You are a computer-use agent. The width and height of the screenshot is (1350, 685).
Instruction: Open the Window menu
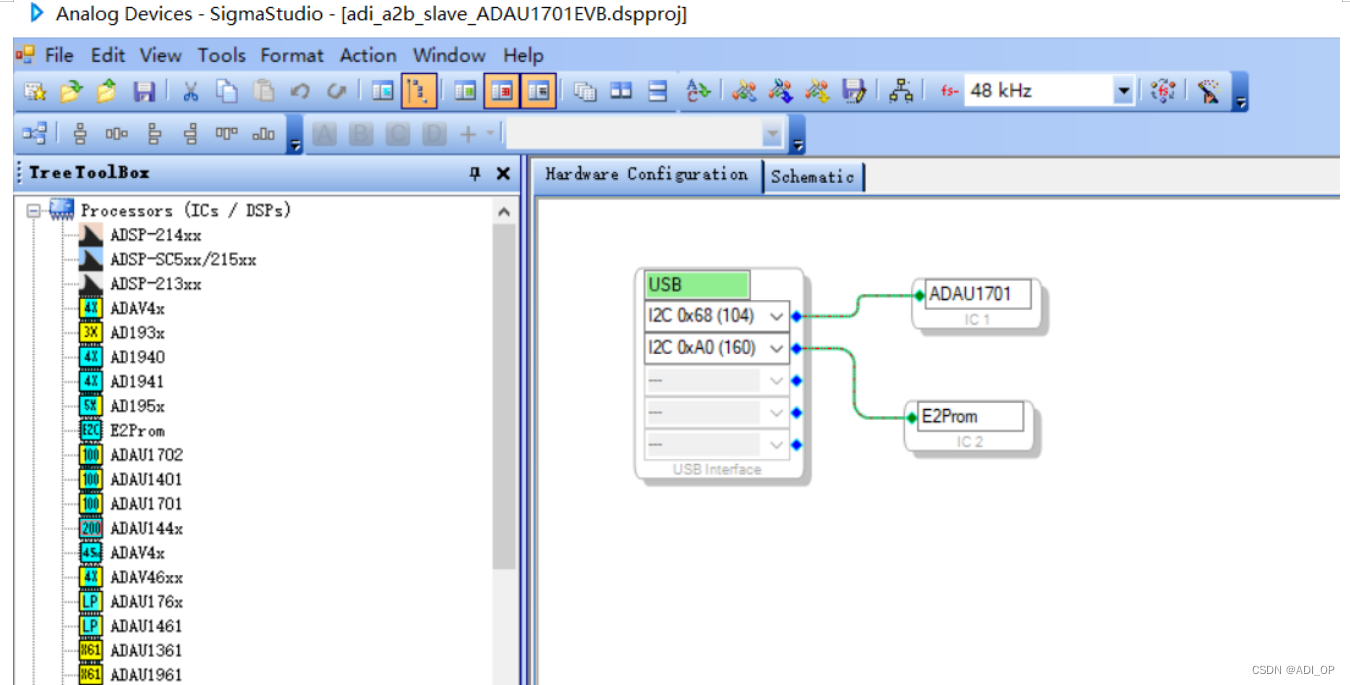point(449,55)
